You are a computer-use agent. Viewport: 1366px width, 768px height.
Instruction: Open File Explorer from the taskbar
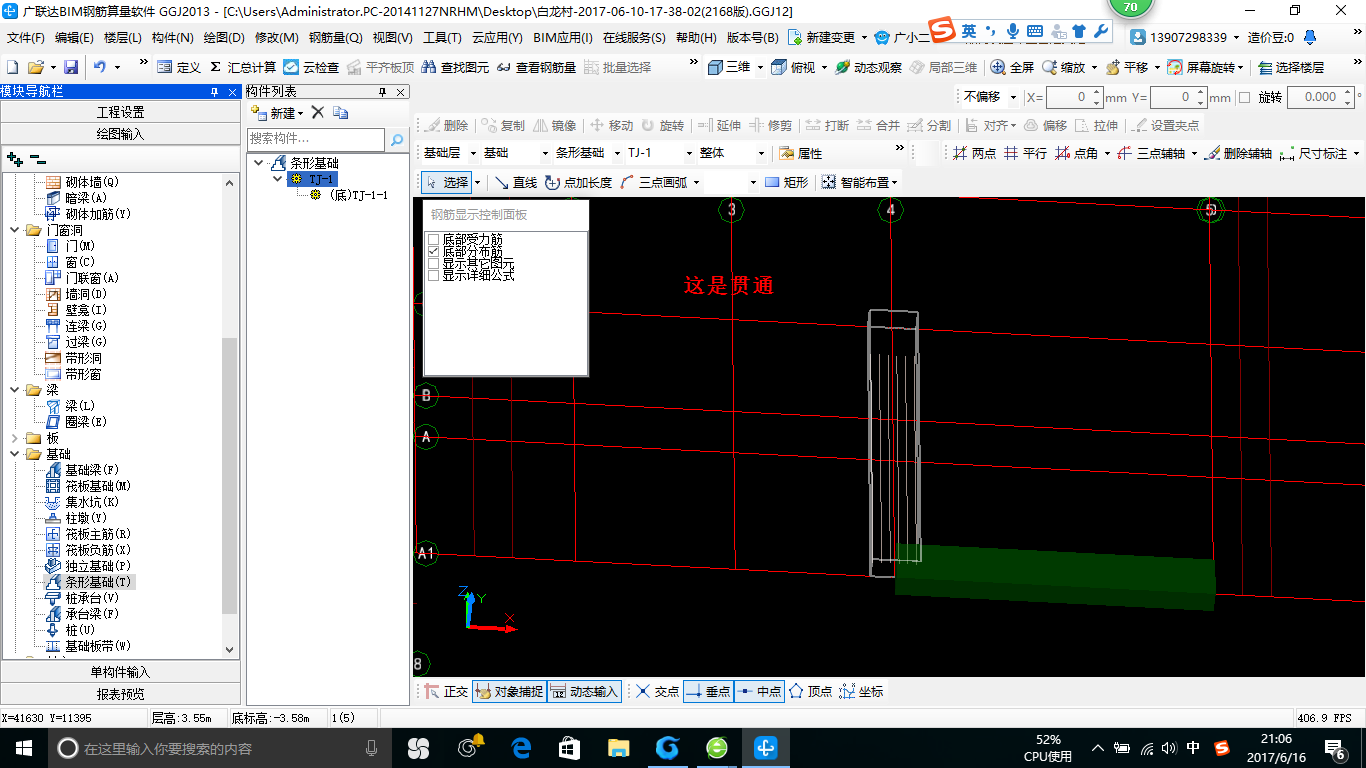pos(620,748)
